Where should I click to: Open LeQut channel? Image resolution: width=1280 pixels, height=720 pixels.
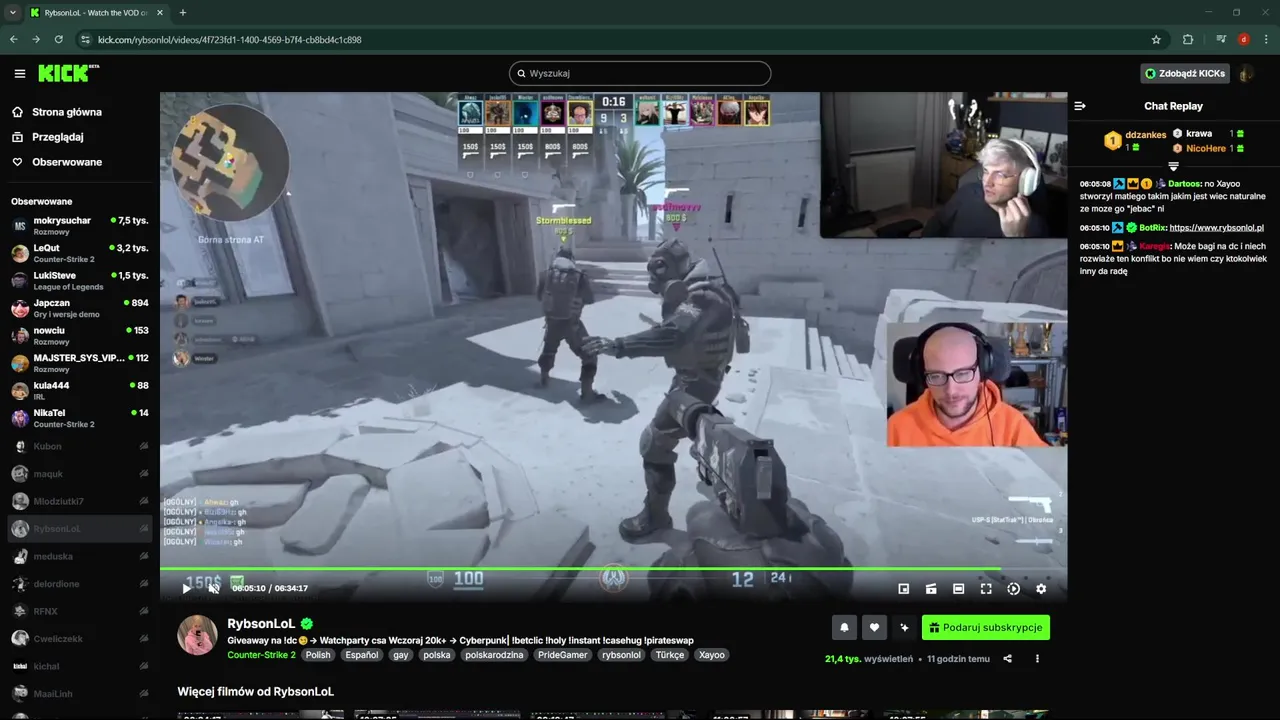tap(80, 253)
